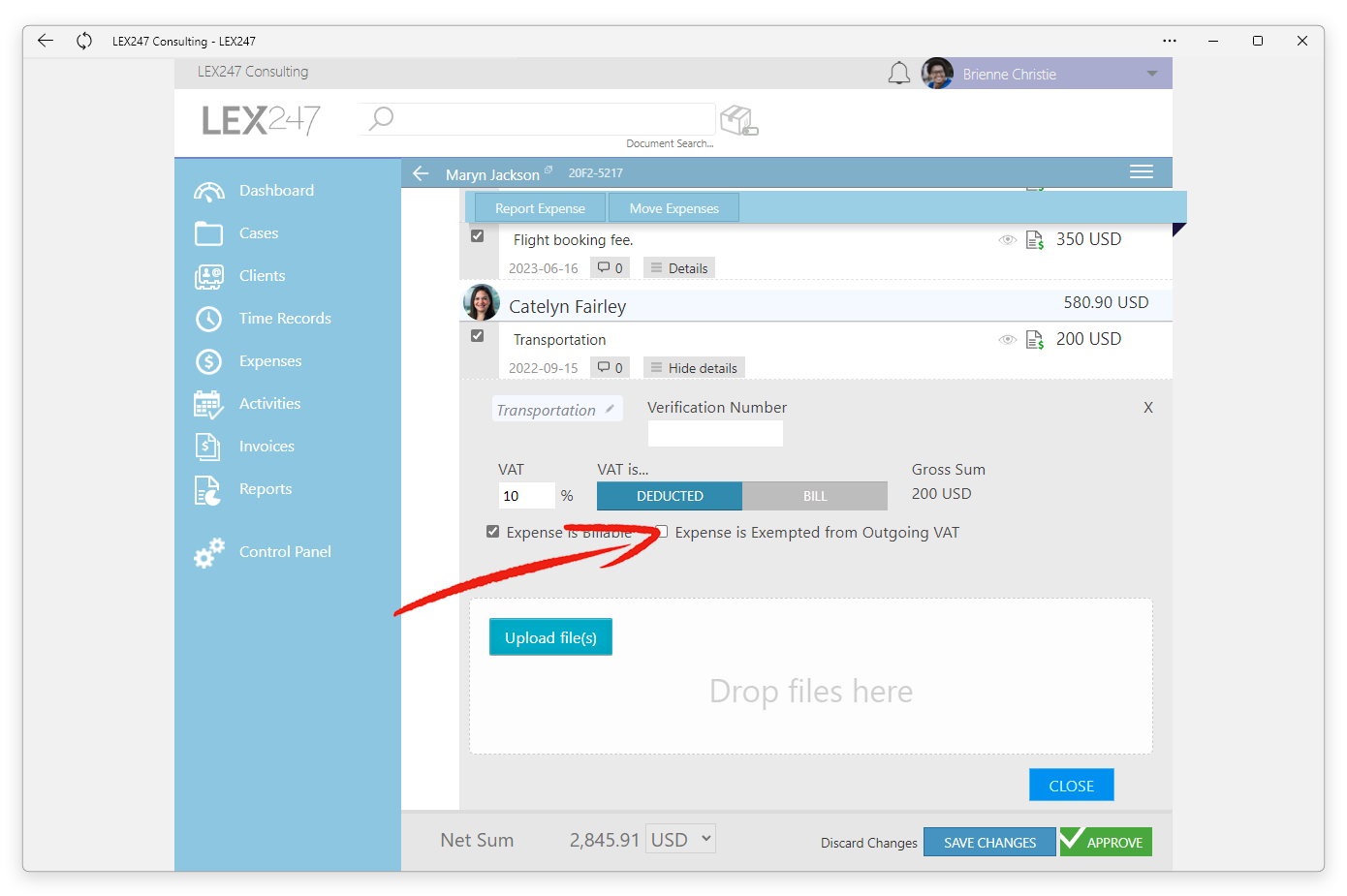Open the notifications bell icon
This screenshot has width=1347, height=896.
[899, 74]
